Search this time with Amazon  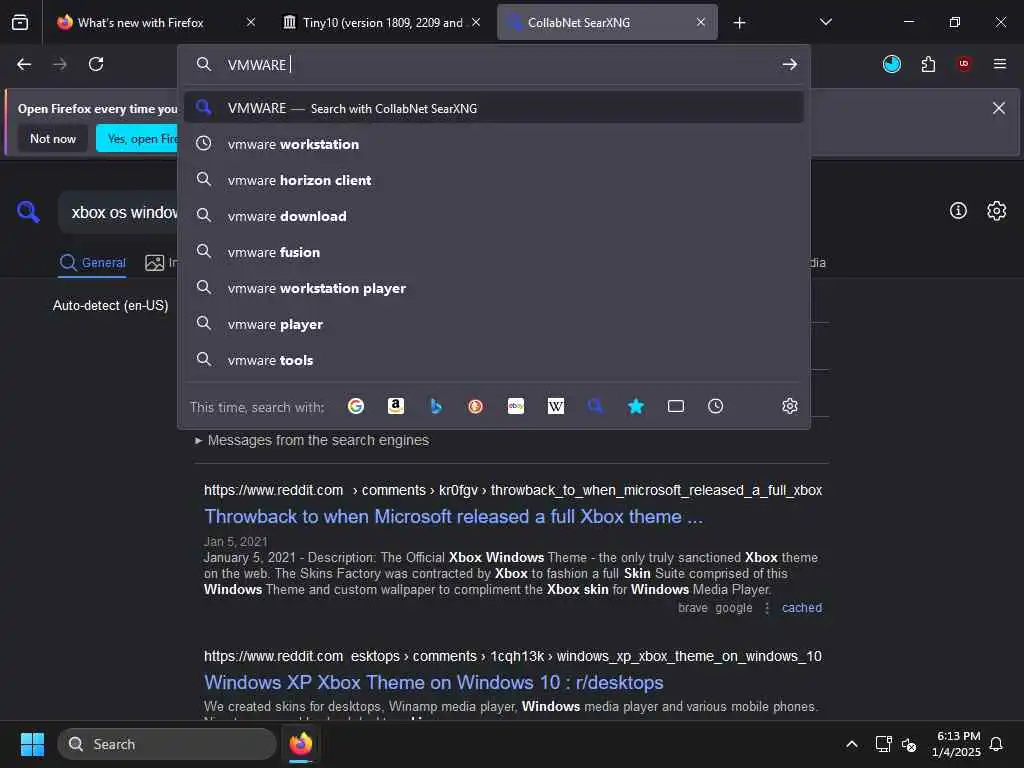(x=396, y=406)
